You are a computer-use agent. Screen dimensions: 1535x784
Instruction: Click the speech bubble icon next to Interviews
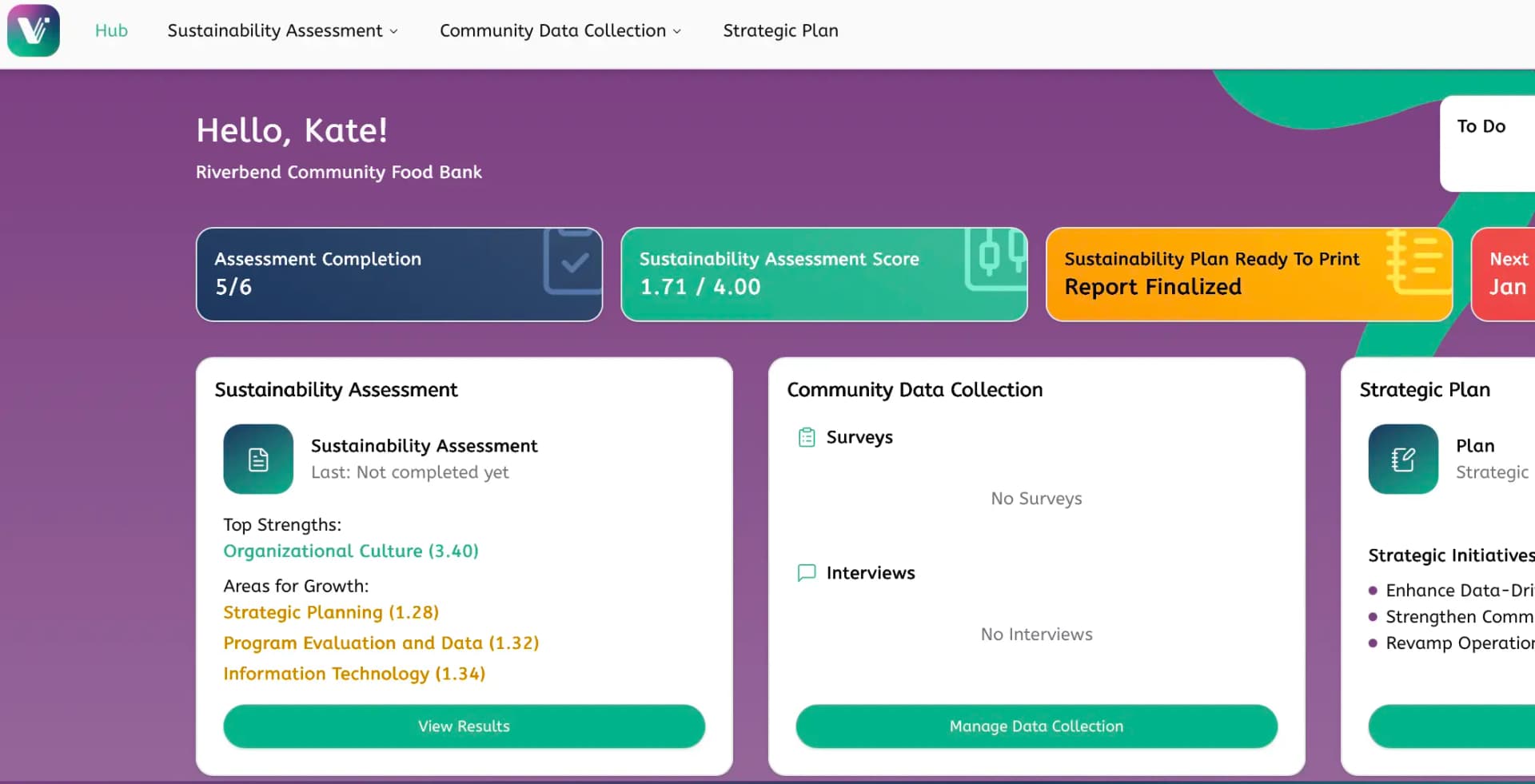pyautogui.click(x=806, y=573)
